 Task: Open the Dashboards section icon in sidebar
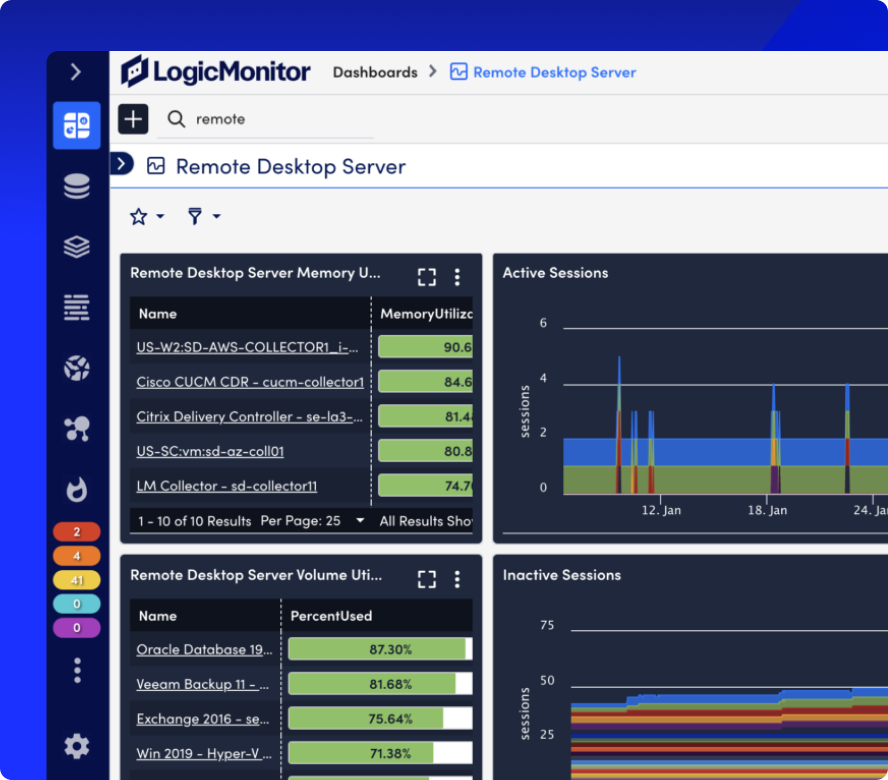pyautogui.click(x=76, y=125)
